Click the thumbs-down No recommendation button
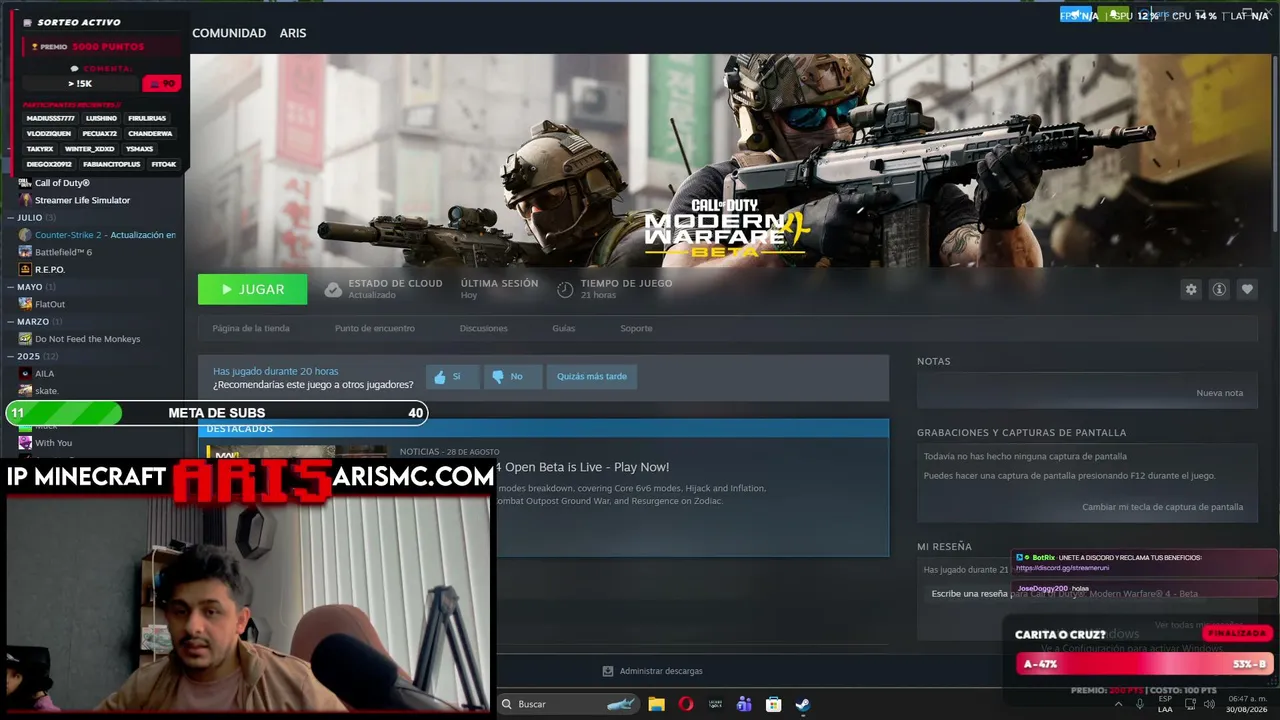The height and width of the screenshot is (720, 1280). pyautogui.click(x=512, y=377)
